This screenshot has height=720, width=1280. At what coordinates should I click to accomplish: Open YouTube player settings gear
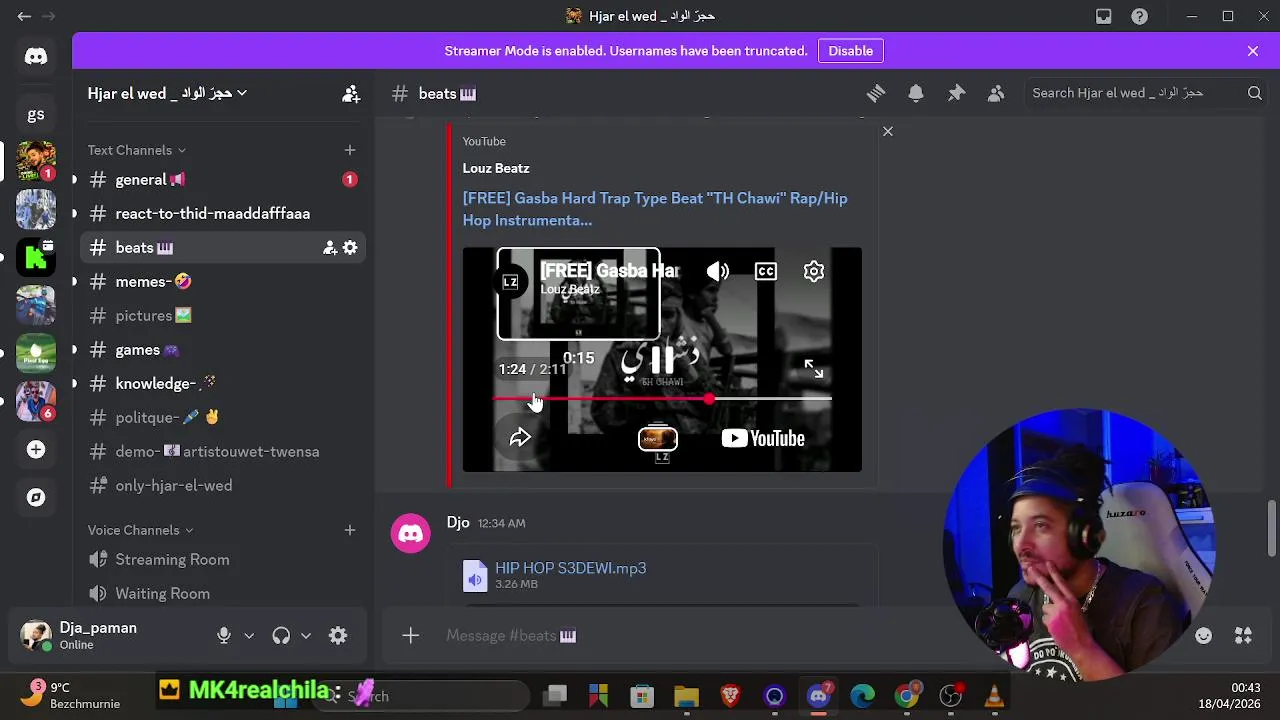point(814,271)
